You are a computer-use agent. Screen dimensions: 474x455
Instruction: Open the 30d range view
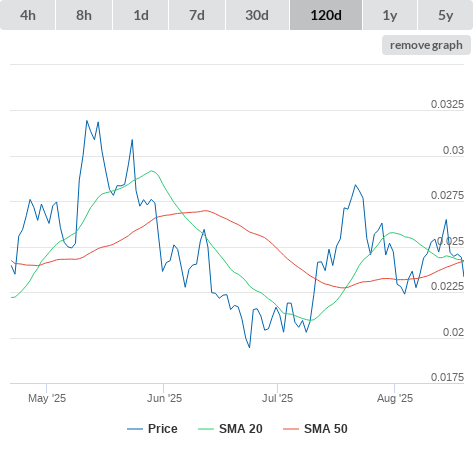(x=257, y=15)
